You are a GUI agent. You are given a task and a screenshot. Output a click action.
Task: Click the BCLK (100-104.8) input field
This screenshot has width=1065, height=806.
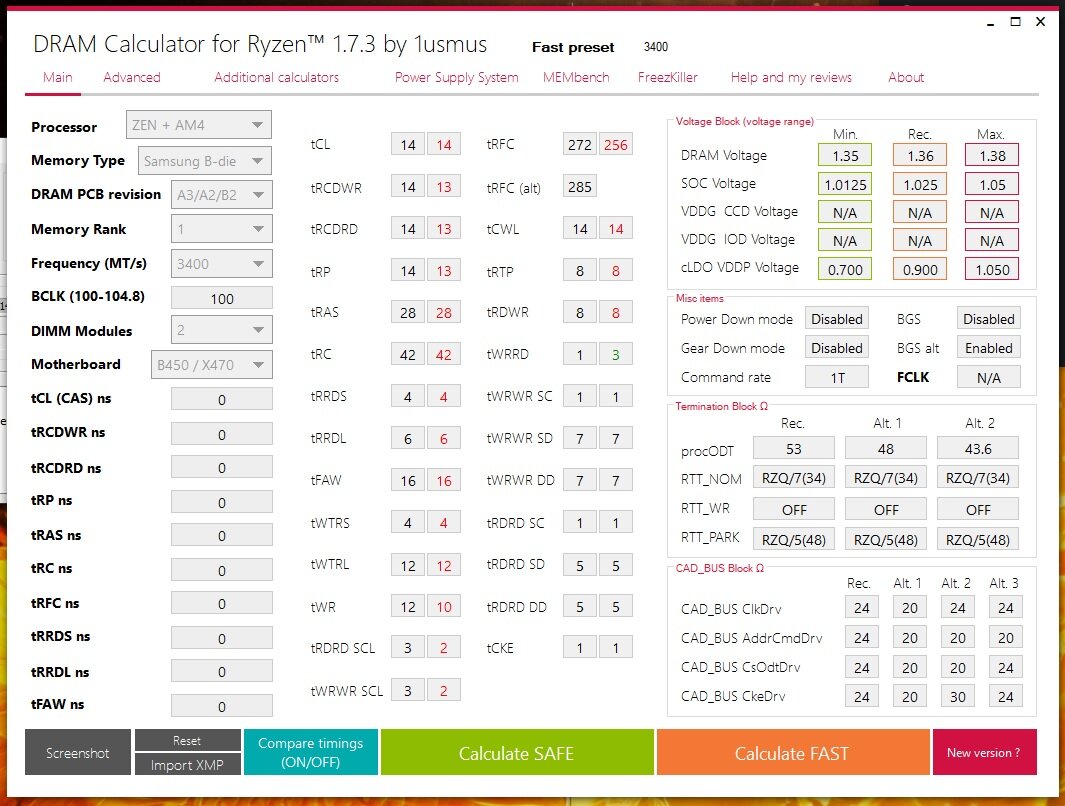(221, 298)
